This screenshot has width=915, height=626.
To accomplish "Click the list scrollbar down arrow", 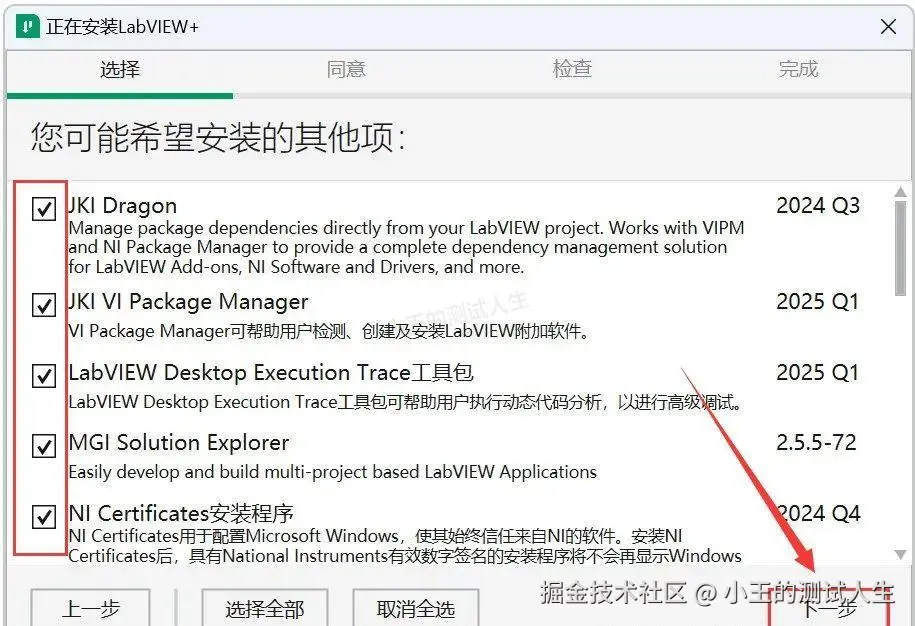I will click(x=900, y=554).
